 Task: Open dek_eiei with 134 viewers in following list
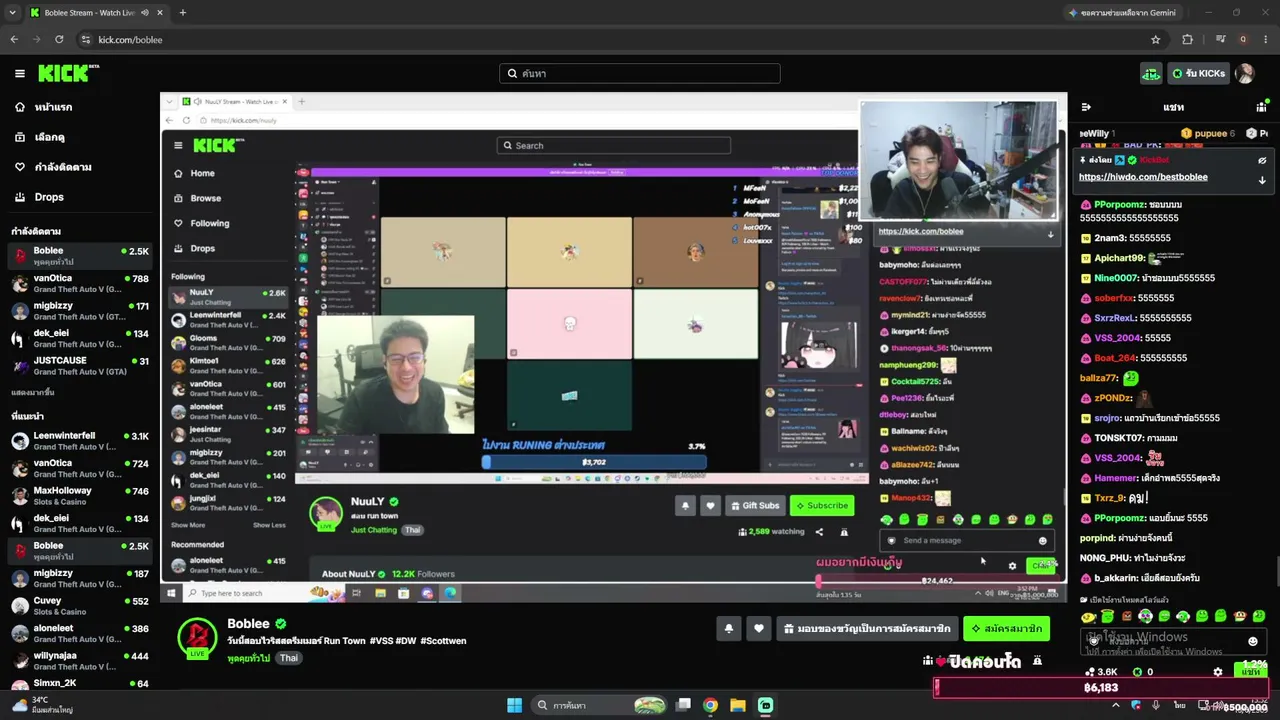80,339
